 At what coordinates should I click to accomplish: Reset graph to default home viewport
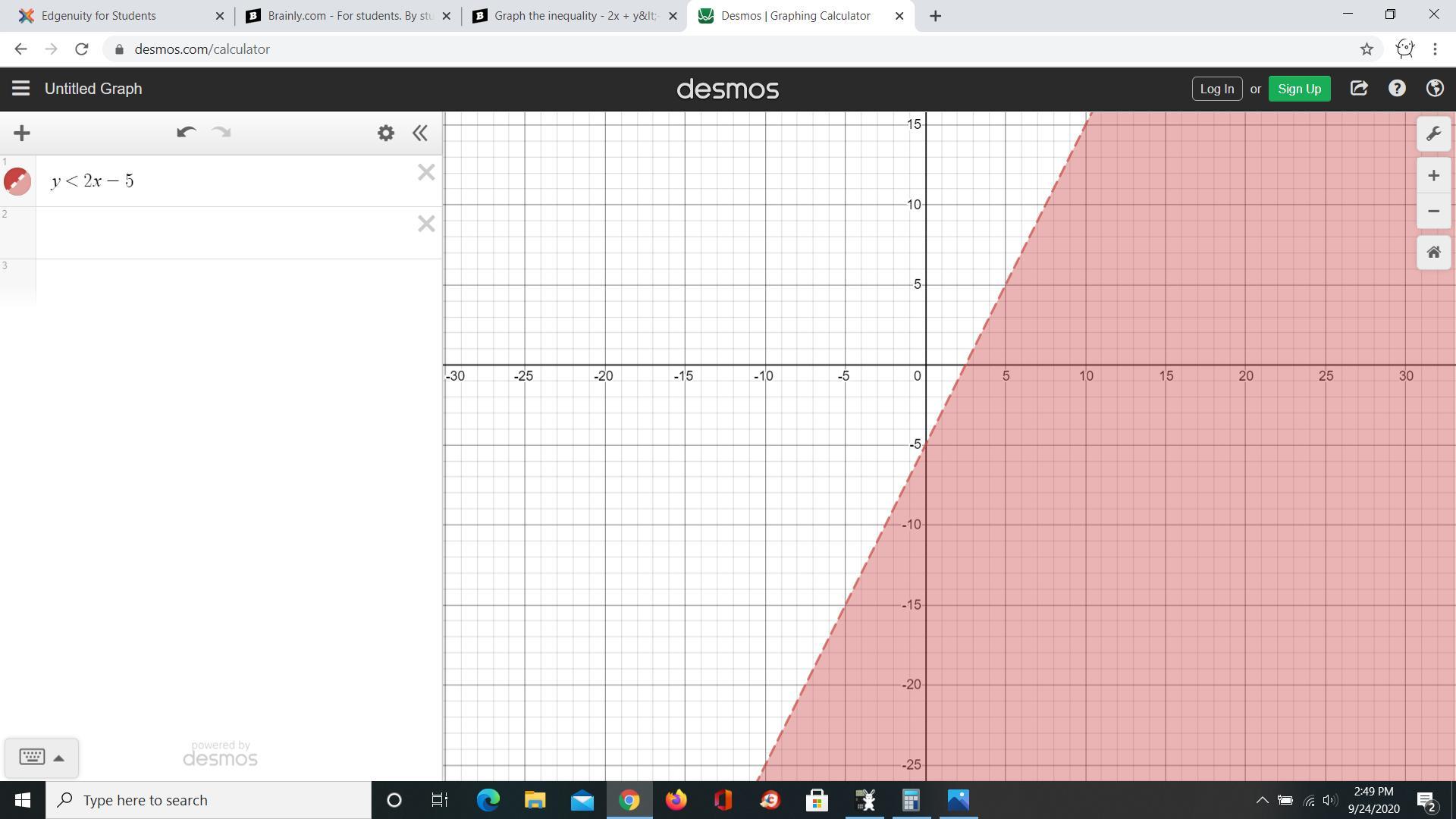(x=1432, y=253)
